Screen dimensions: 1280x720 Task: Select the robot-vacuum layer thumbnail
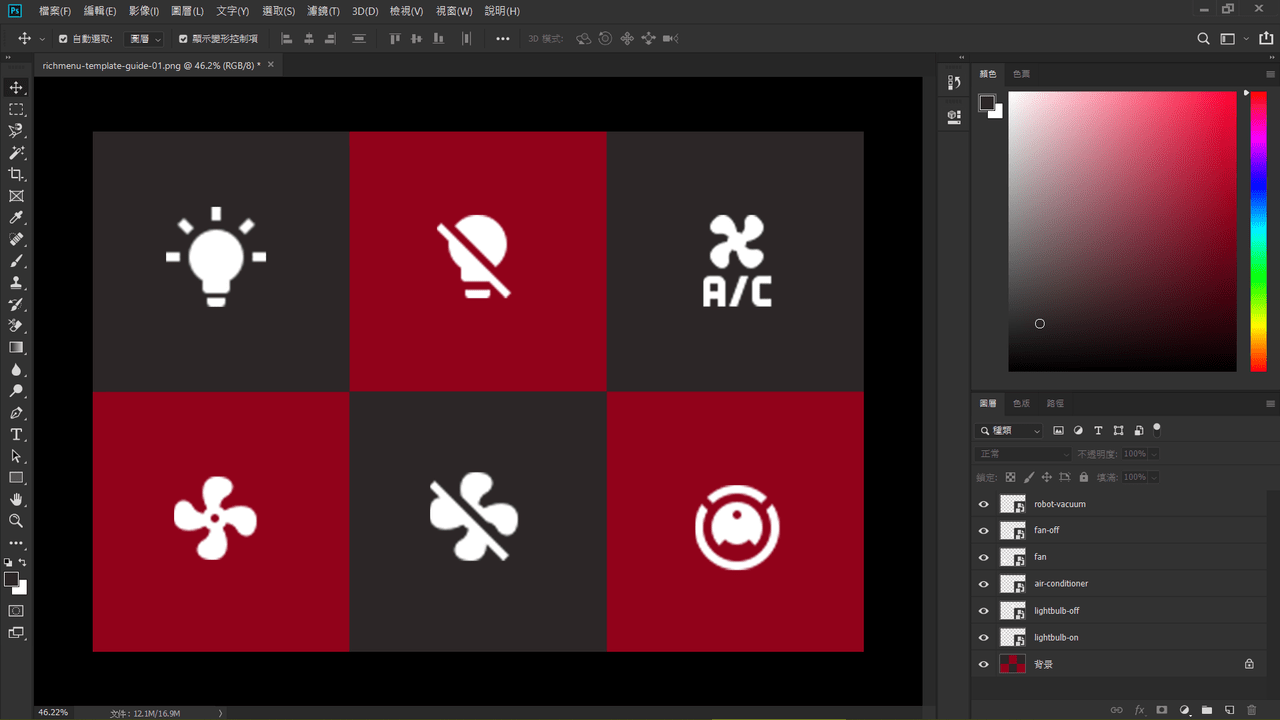click(1013, 504)
